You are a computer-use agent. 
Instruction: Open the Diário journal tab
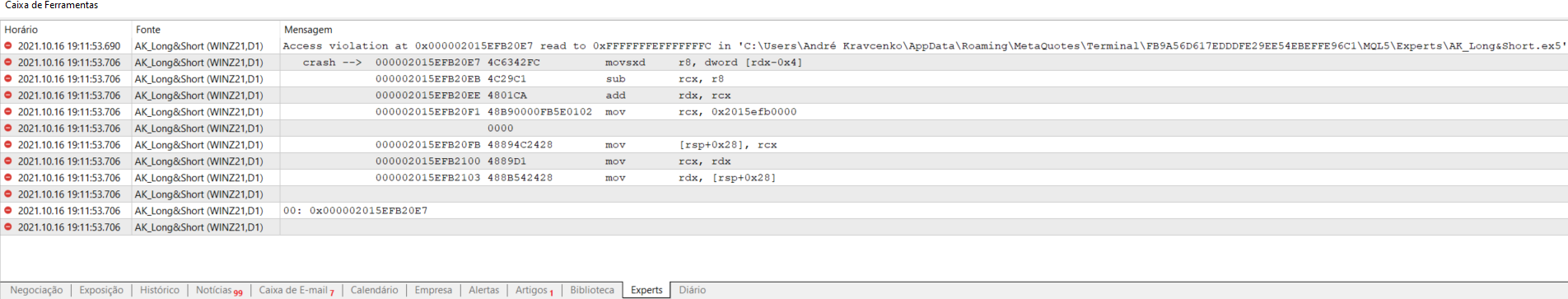click(x=693, y=290)
